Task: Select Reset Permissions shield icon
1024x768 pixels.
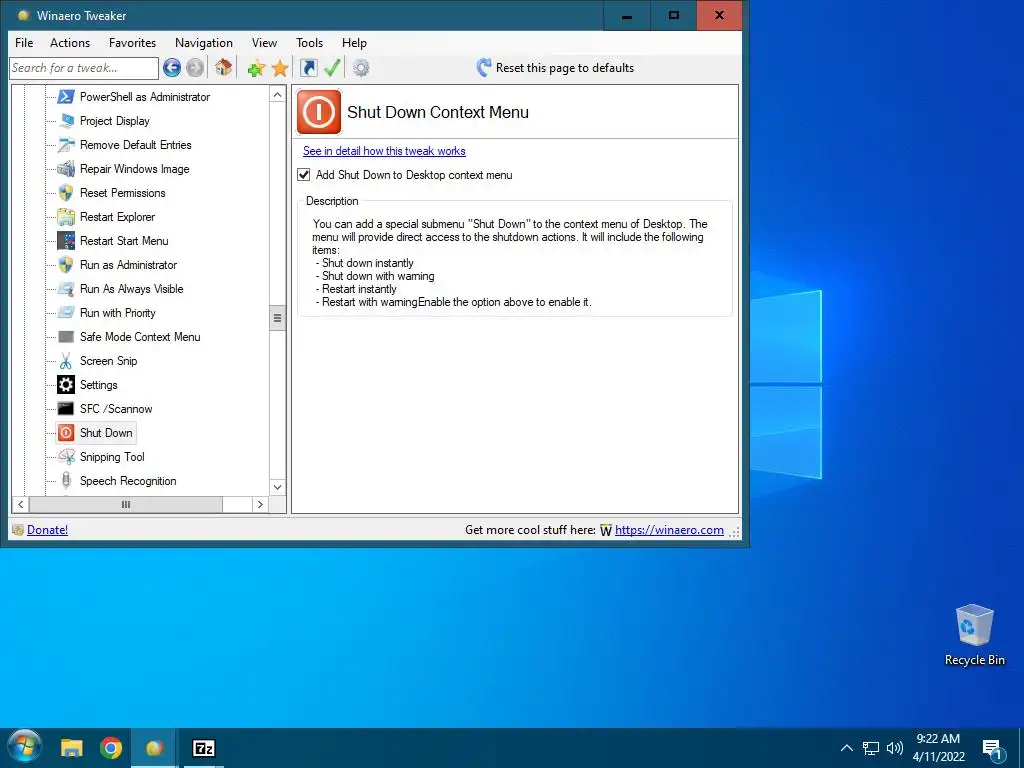Action: click(66, 193)
